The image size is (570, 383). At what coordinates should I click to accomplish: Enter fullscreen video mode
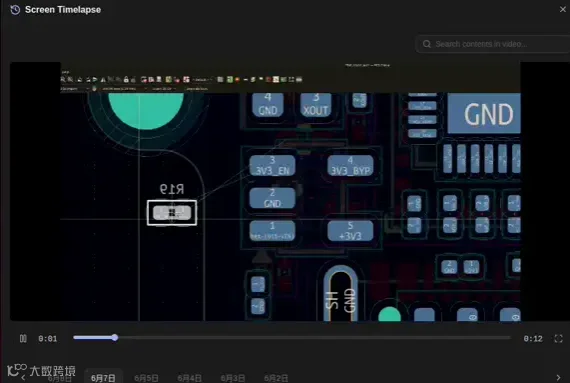pos(558,338)
